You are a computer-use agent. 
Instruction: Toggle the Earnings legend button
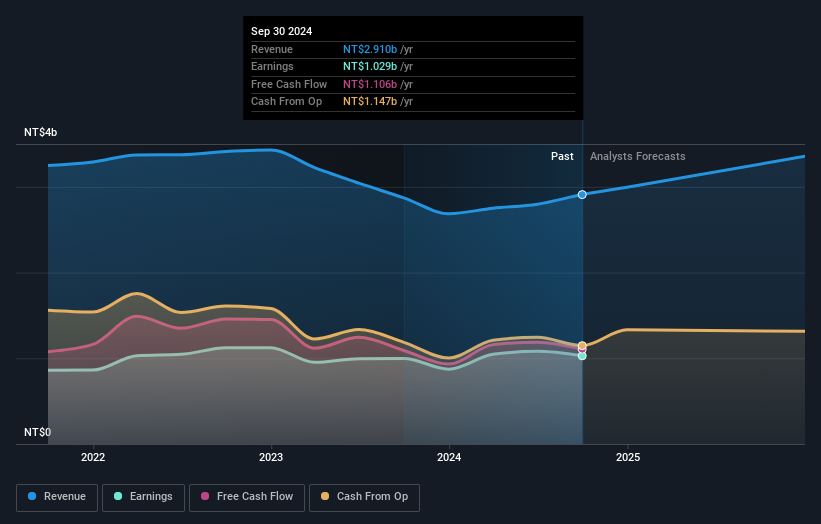143,497
